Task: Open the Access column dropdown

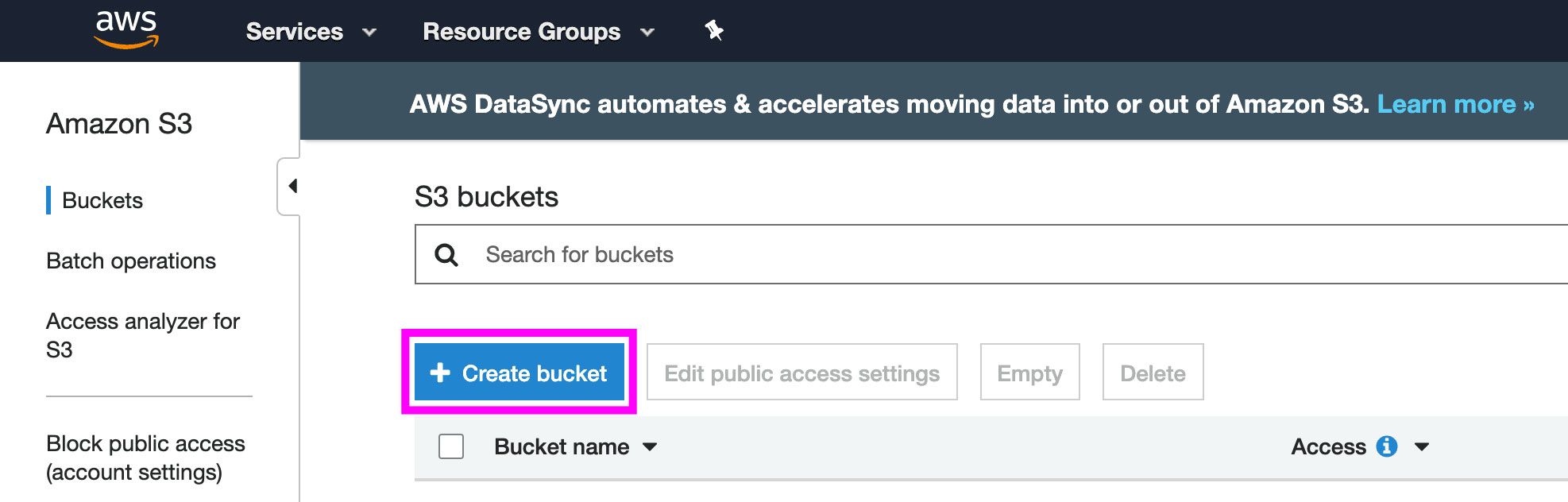Action: pyautogui.click(x=1422, y=446)
